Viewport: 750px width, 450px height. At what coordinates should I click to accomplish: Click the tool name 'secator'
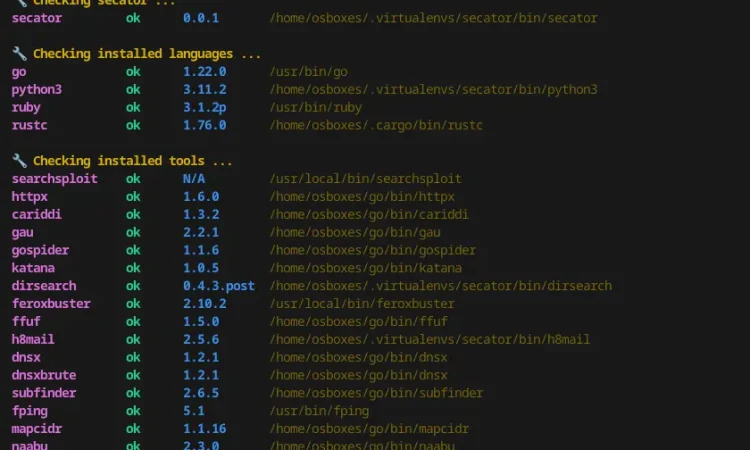[x=37, y=18]
